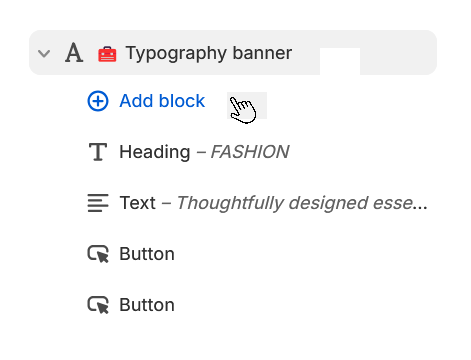Viewport: 471px width, 360px height.
Task: Select the Typography banner section label
Action: [x=209, y=53]
